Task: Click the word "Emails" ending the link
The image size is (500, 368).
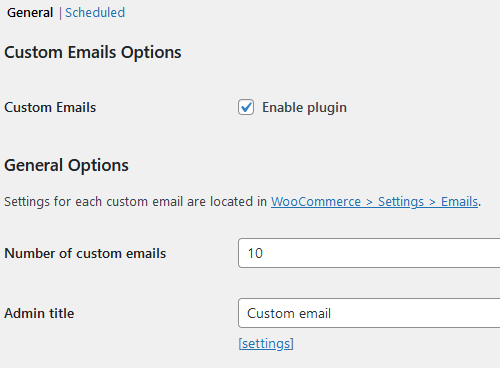Action: (460, 202)
